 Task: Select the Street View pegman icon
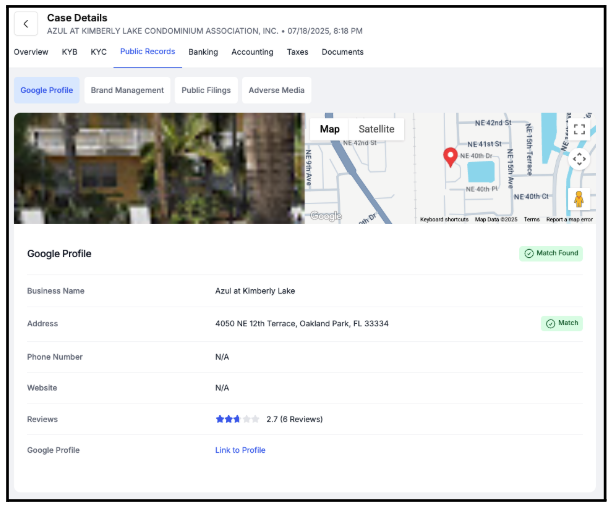tap(579, 199)
